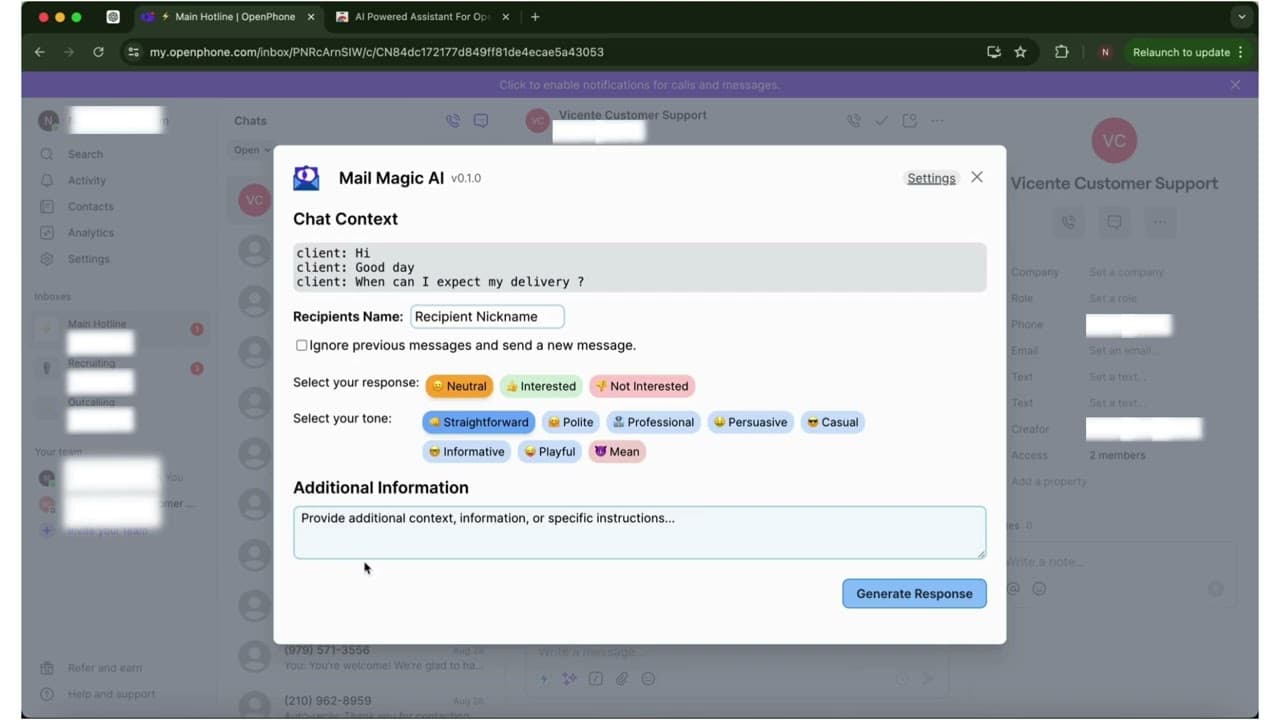Open emoji picker in message composer

coord(648,679)
